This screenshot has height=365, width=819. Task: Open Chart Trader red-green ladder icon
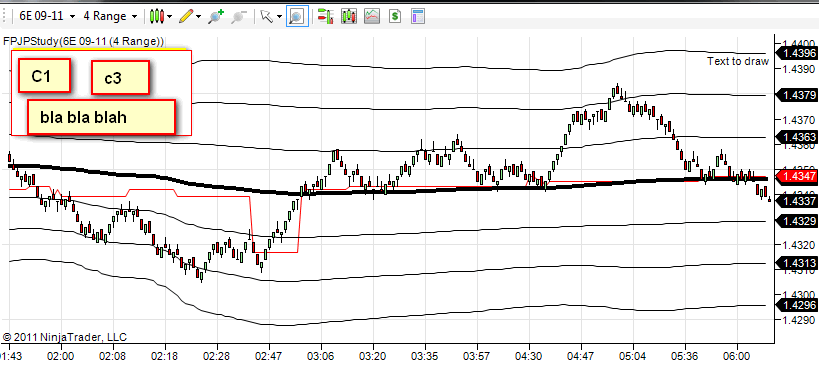click(x=326, y=16)
